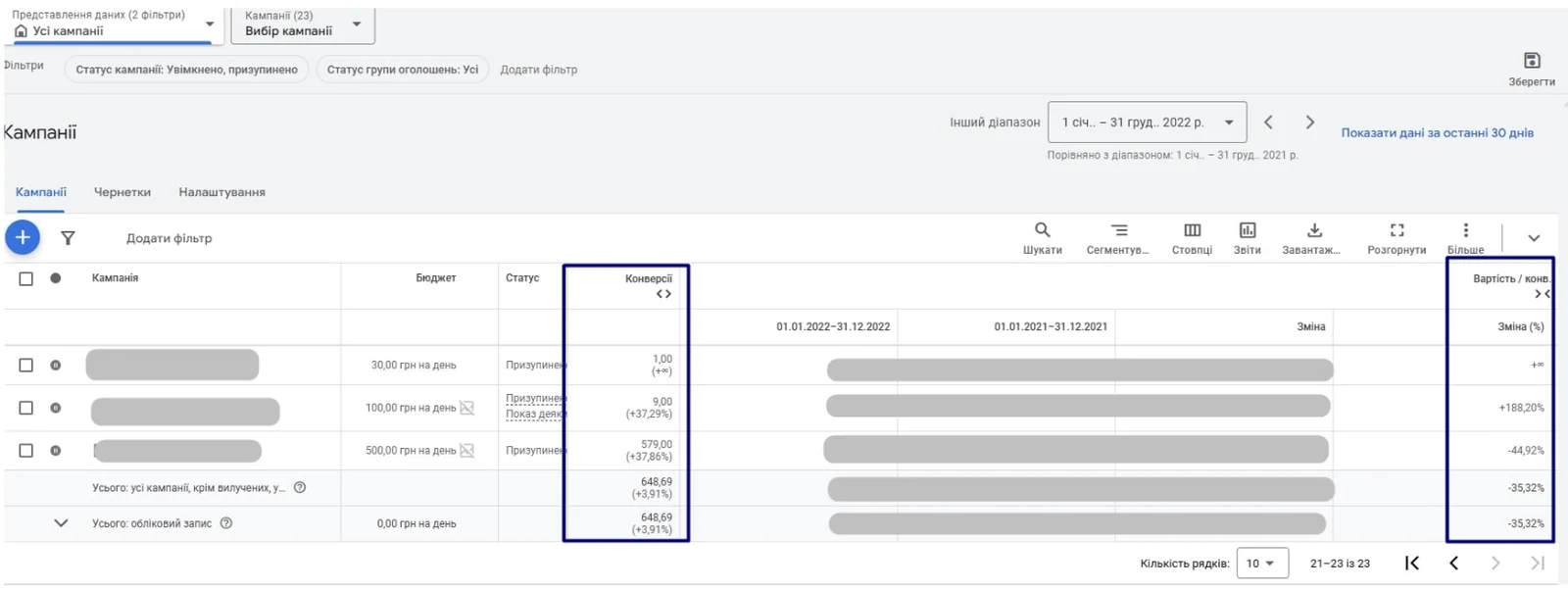Viewport: 1568px width, 589px height.
Task: Click Іншиий діапазон label
Action: (x=995, y=123)
